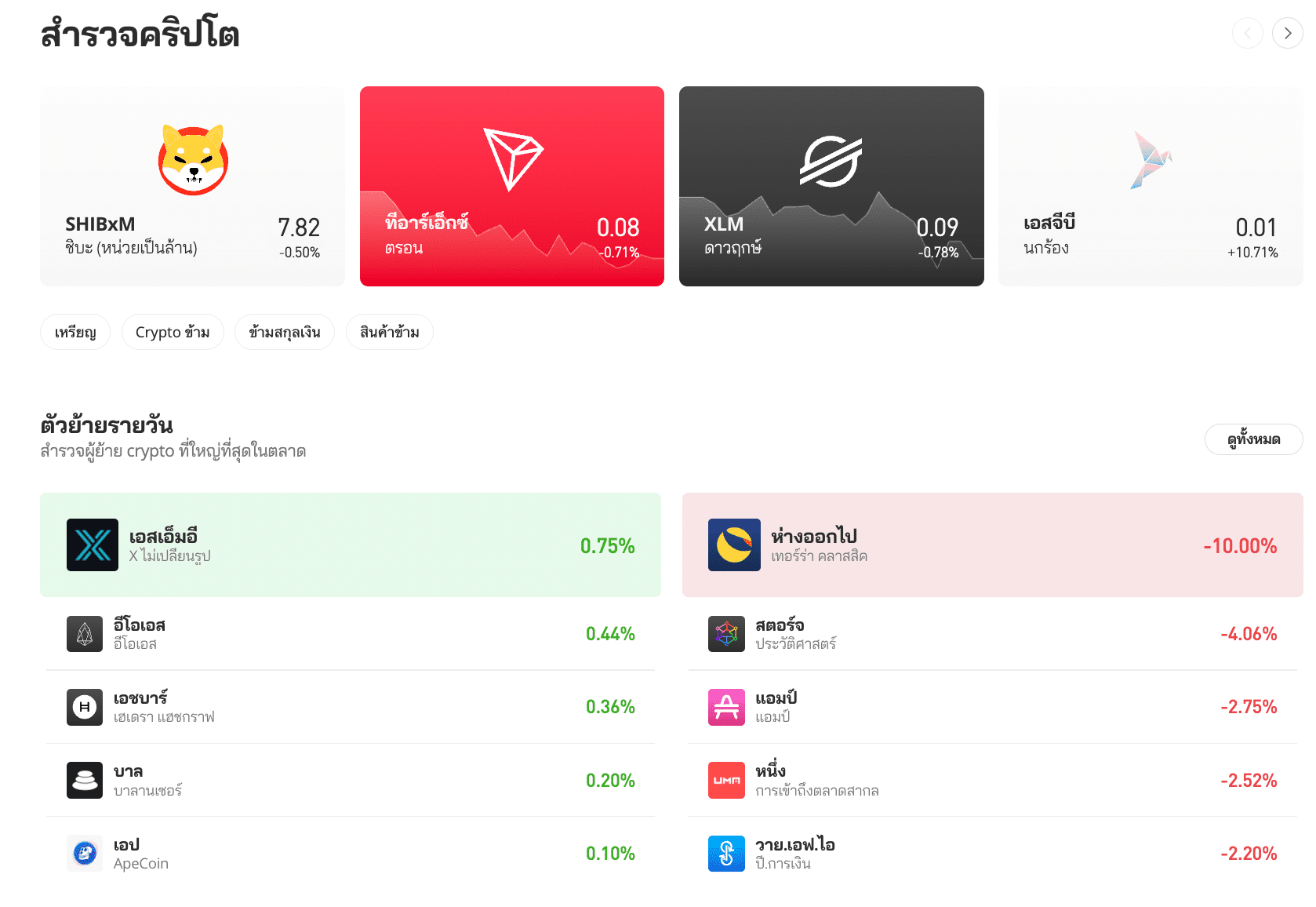Click the Terra Classic moon icon

[x=734, y=545]
